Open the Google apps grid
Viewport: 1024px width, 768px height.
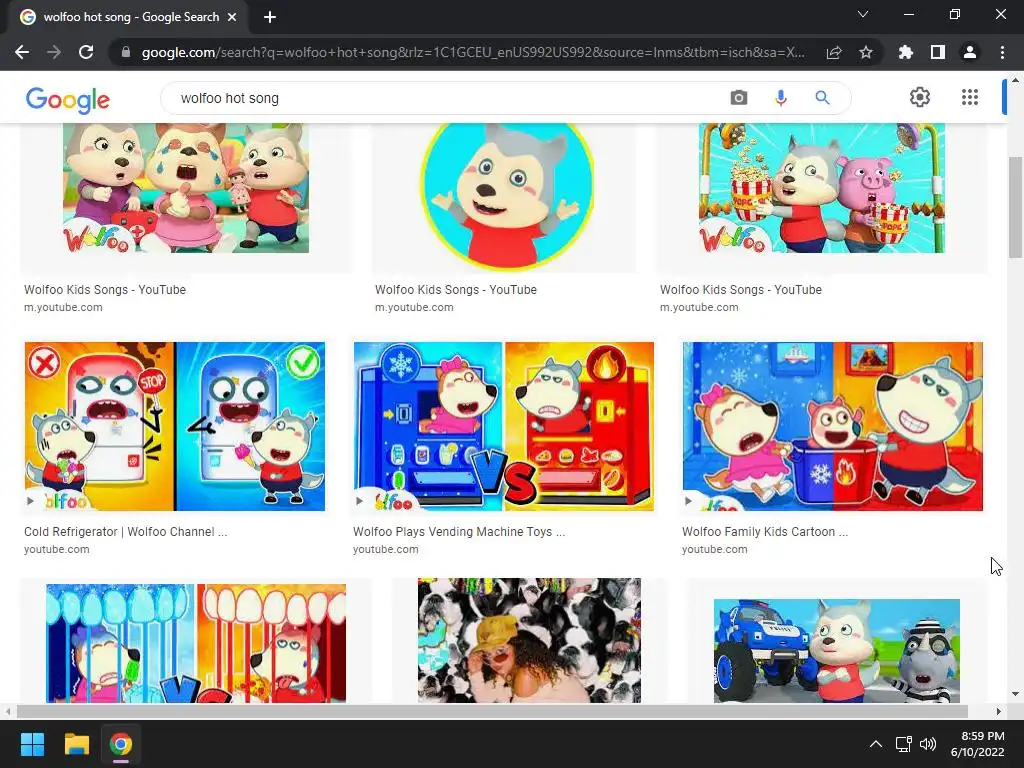[x=970, y=97]
